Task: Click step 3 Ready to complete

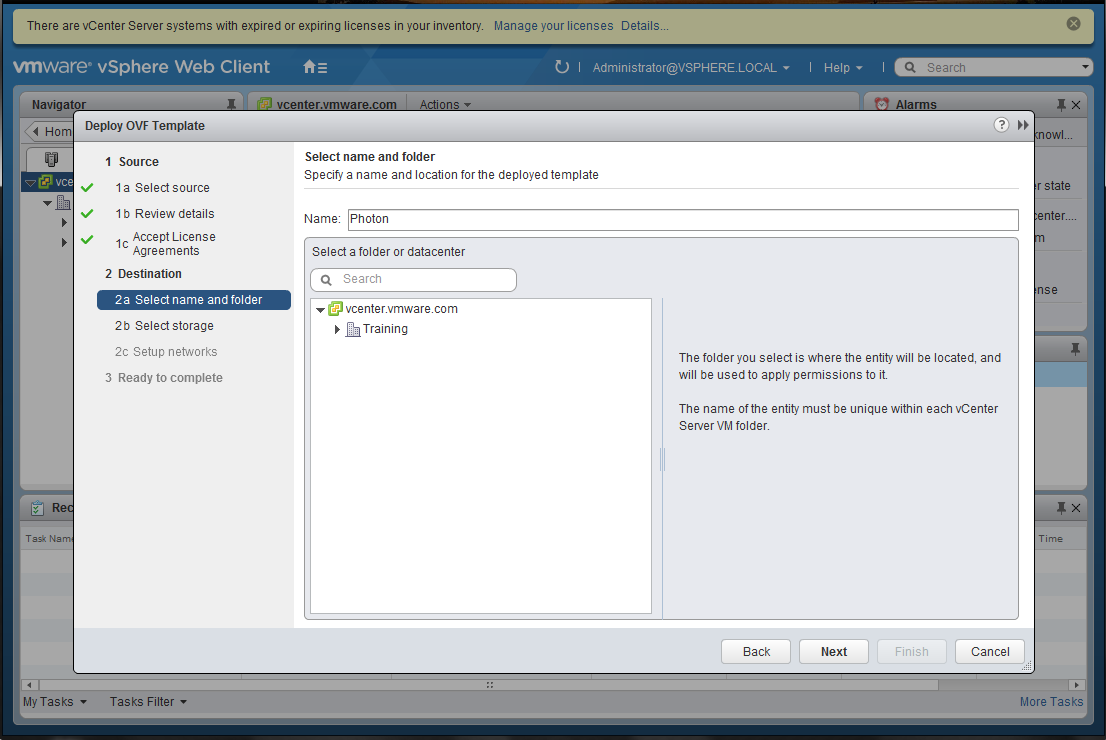Action: click(164, 378)
